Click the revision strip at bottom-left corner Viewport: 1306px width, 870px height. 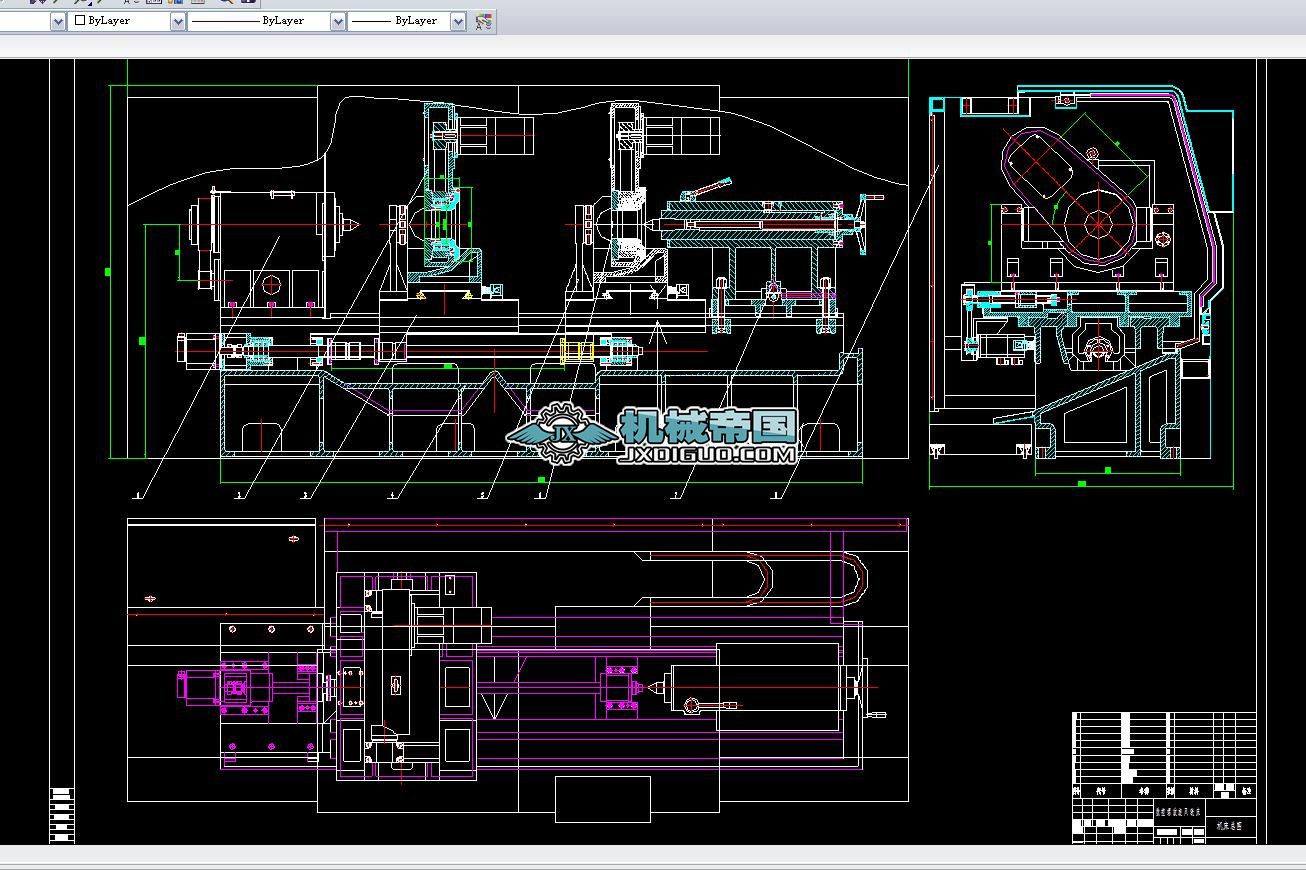[61, 814]
